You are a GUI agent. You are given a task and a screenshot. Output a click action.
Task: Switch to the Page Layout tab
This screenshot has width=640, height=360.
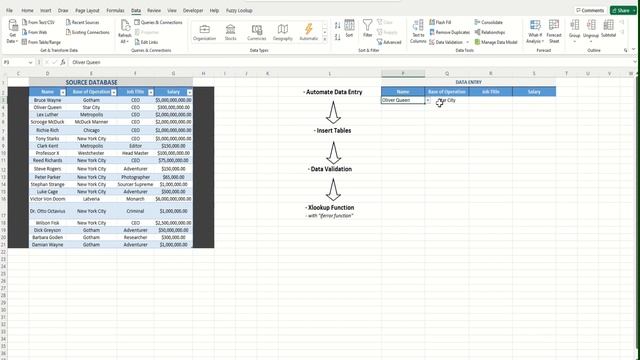coord(87,10)
